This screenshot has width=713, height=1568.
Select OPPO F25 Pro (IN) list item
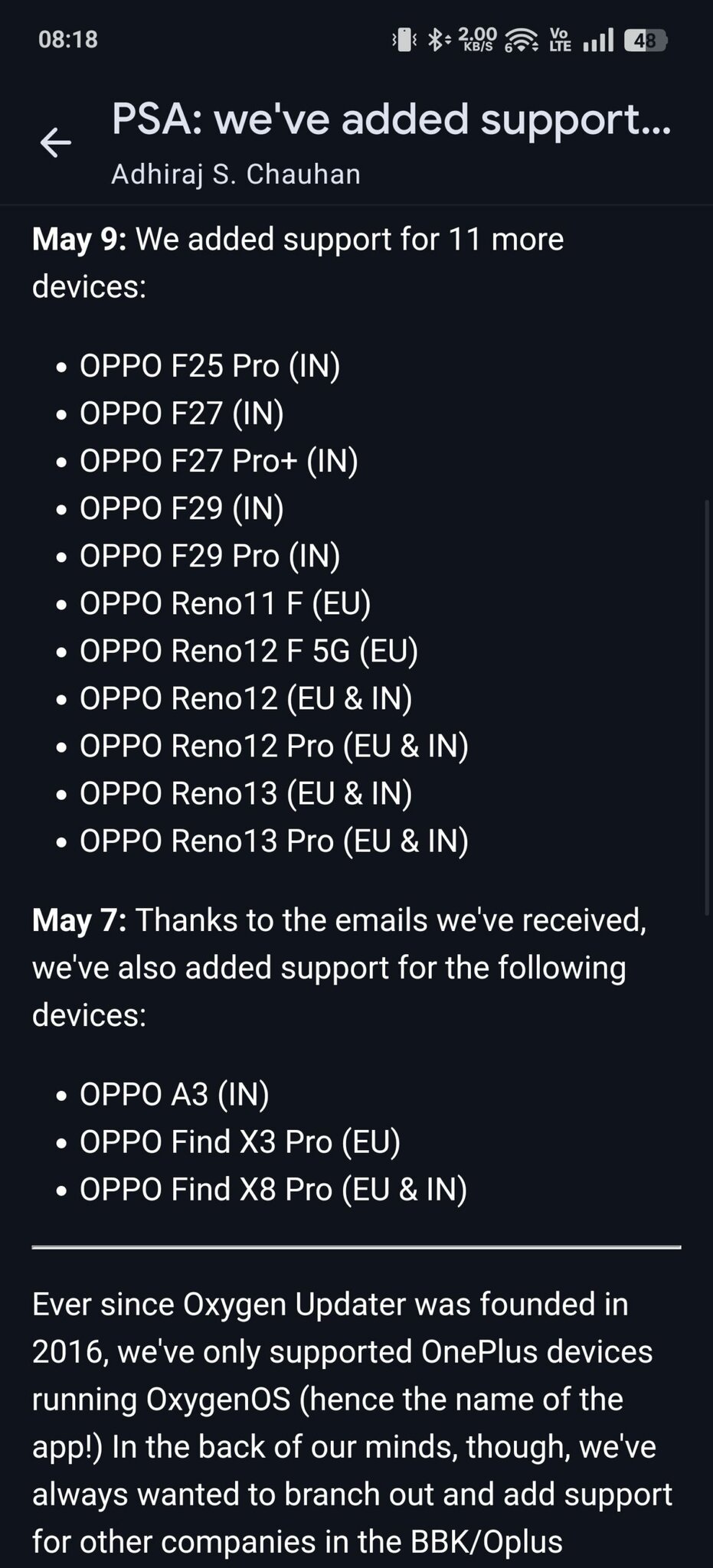point(210,365)
